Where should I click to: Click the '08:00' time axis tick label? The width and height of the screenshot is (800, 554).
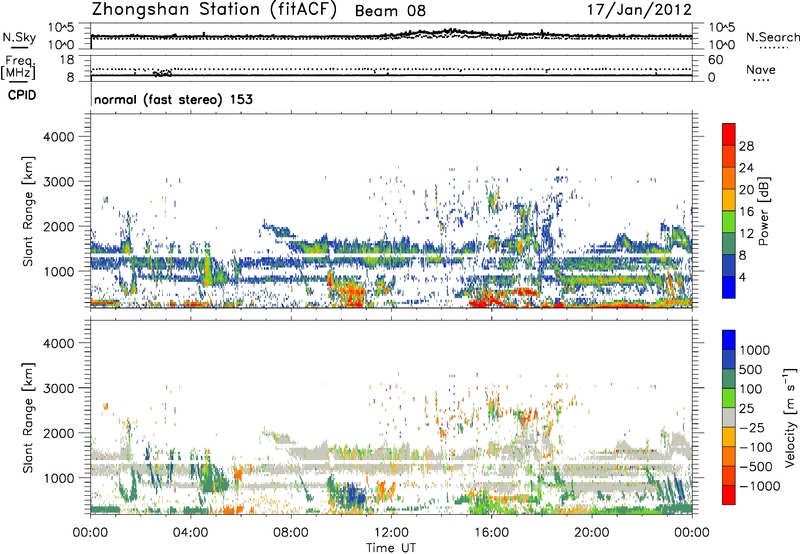[291, 533]
